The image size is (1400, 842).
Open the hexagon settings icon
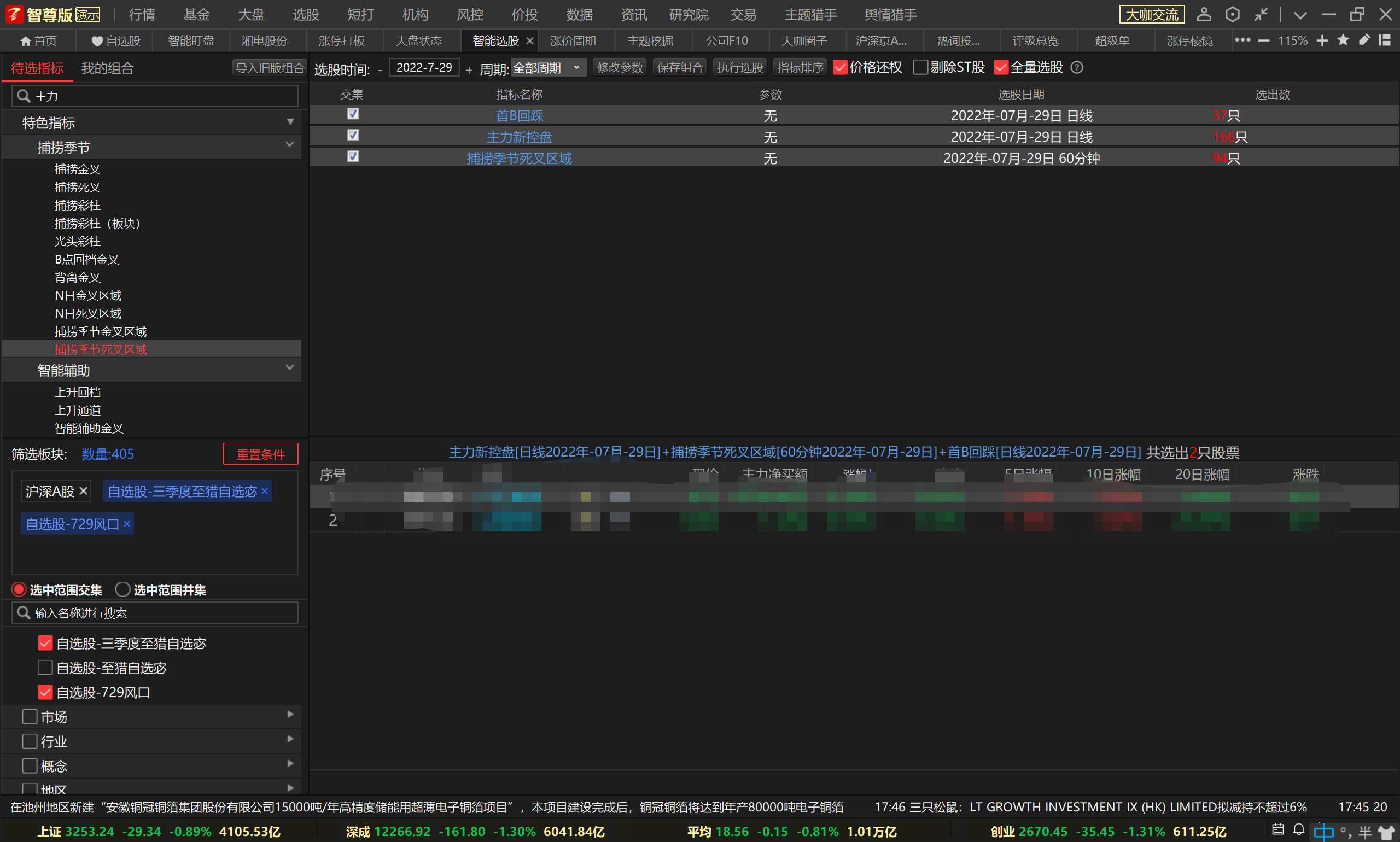click(1232, 14)
